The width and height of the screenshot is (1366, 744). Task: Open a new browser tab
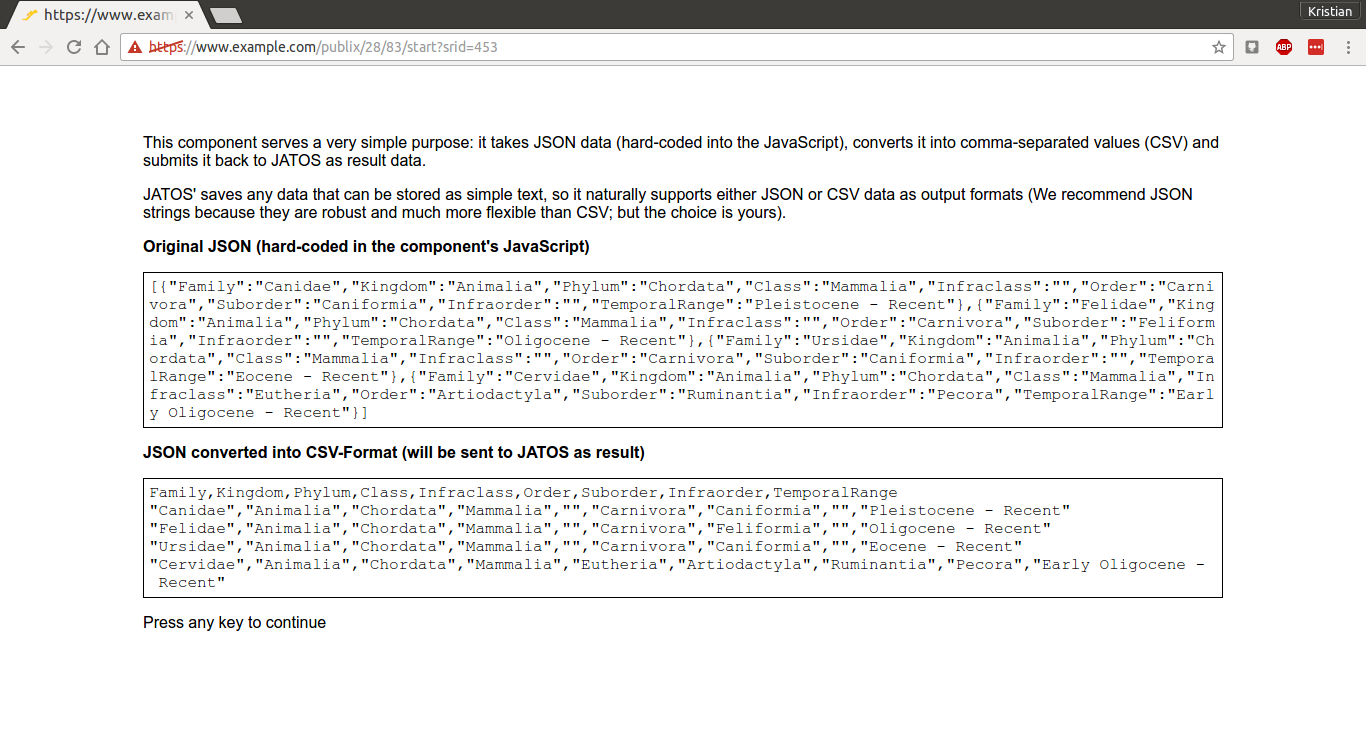click(x=226, y=15)
